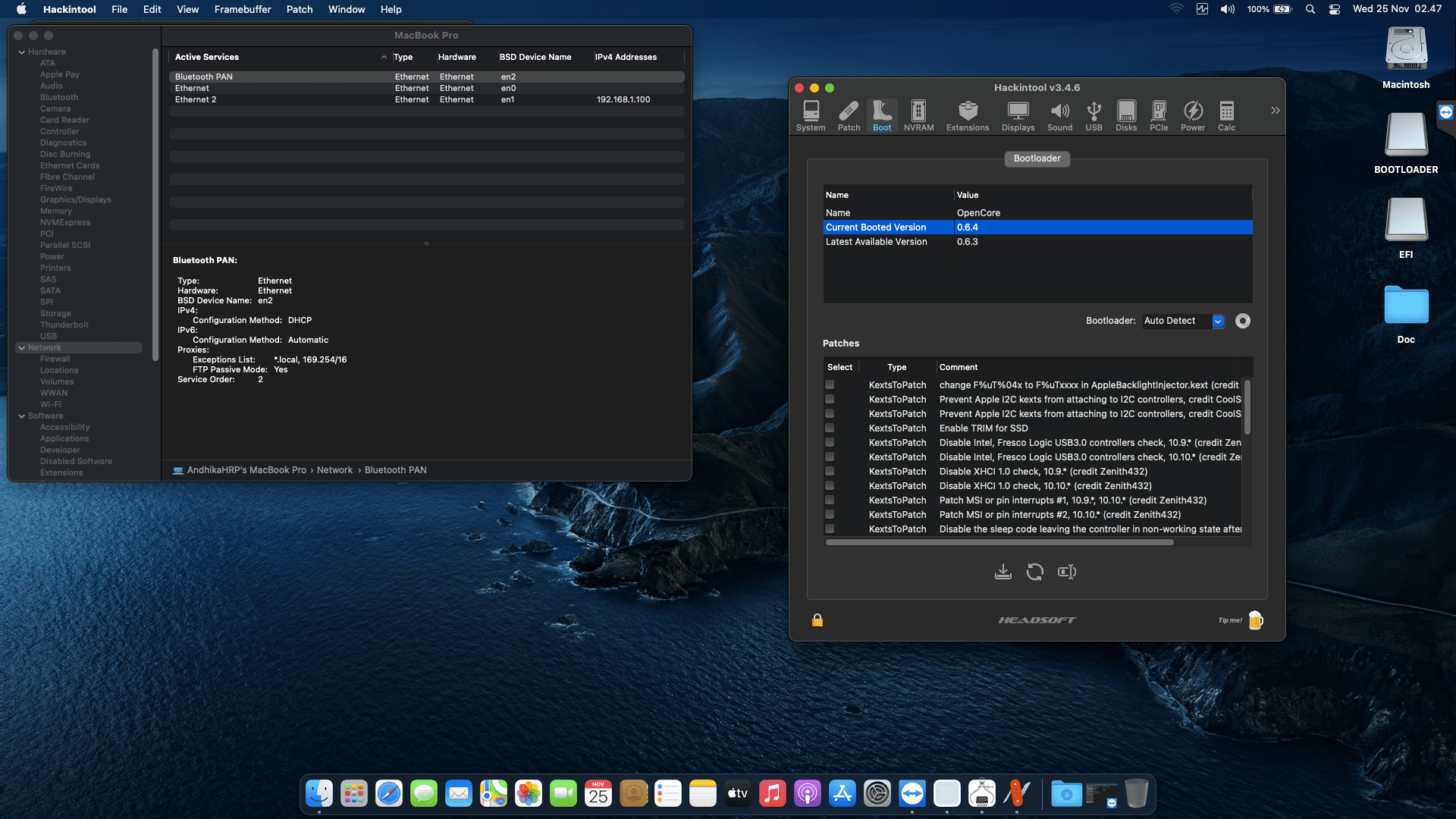Screen dimensions: 1456x819
Task: Click the lock icon in Hackintool
Action: [817, 620]
